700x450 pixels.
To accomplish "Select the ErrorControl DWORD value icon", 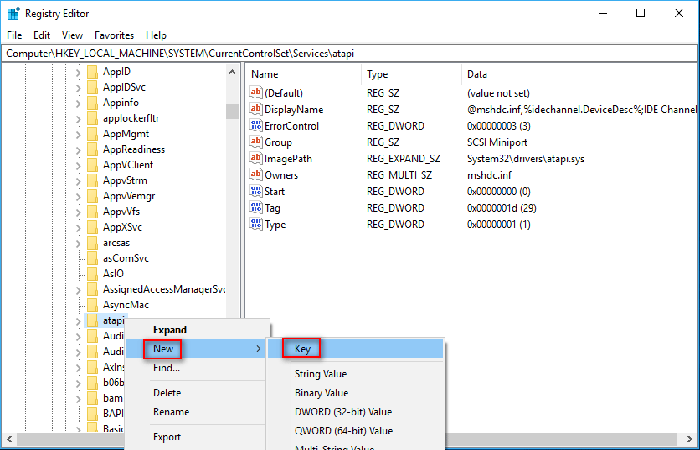I will (x=256, y=125).
